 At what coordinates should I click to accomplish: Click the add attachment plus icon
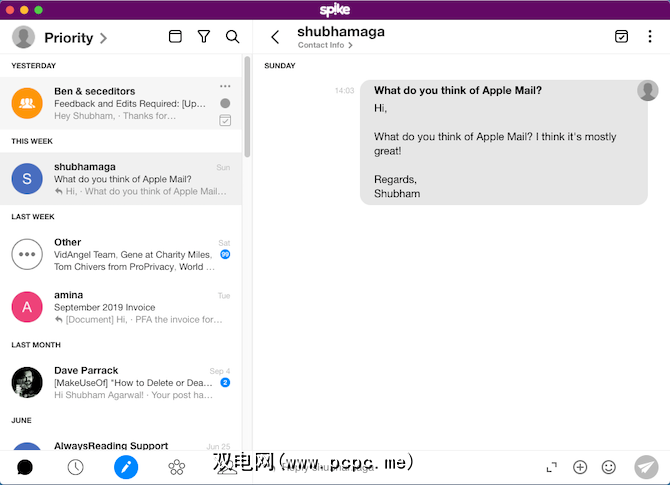tap(580, 467)
